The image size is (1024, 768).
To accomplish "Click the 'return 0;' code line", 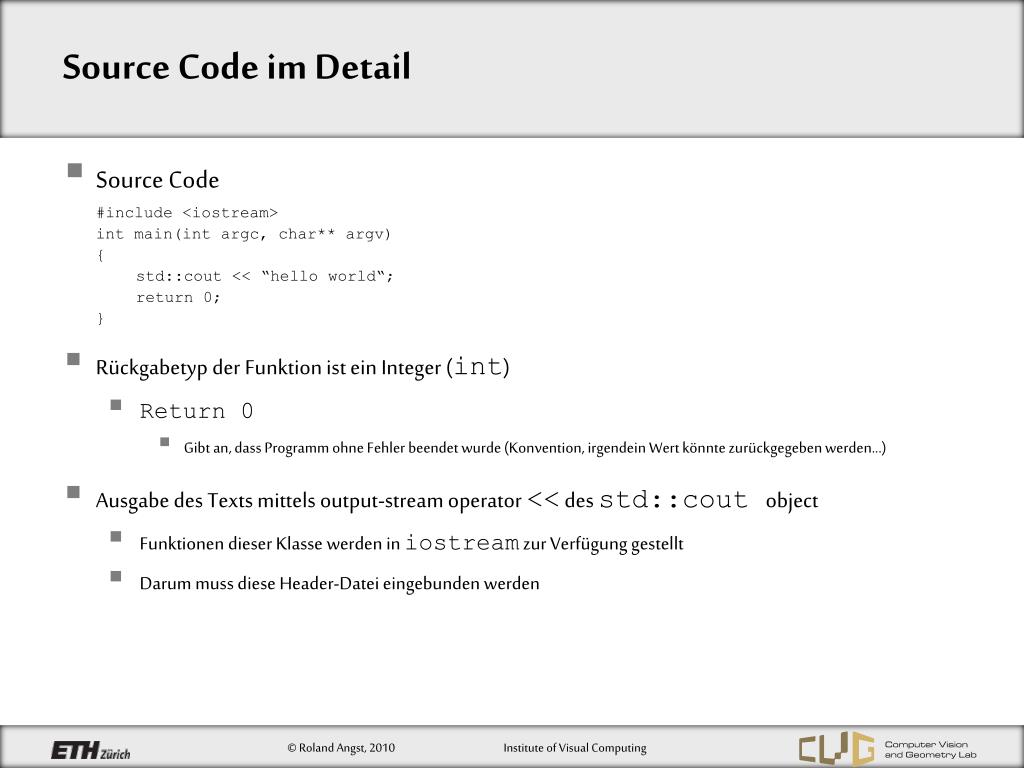I will (x=178, y=297).
